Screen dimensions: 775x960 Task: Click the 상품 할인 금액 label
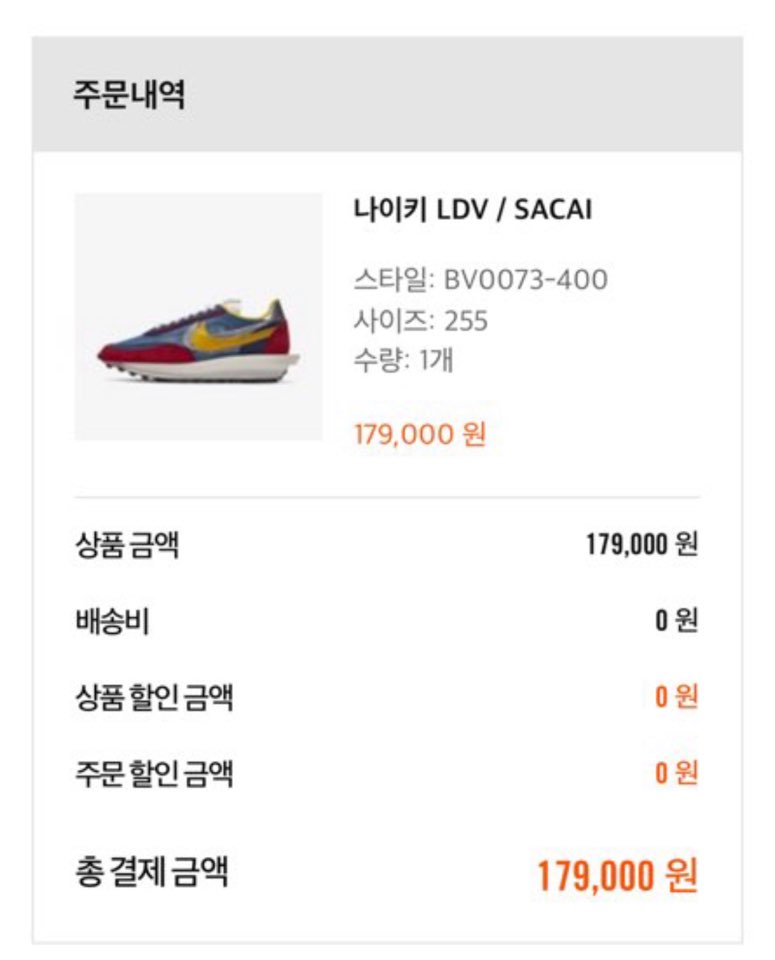[x=154, y=697]
